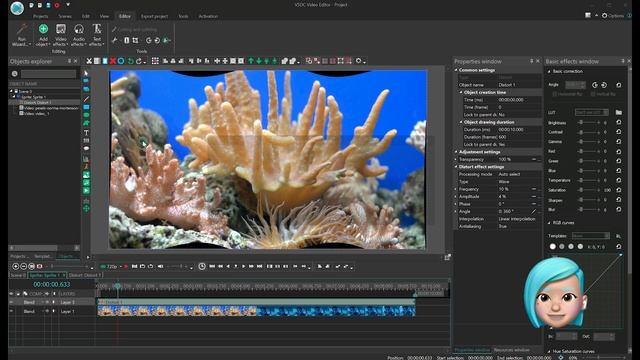
Task: Open Text effects in the ribbon
Action: click(x=96, y=35)
